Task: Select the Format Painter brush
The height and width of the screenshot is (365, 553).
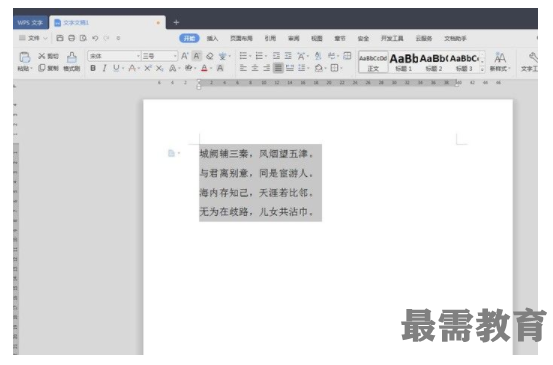Action: (72, 61)
